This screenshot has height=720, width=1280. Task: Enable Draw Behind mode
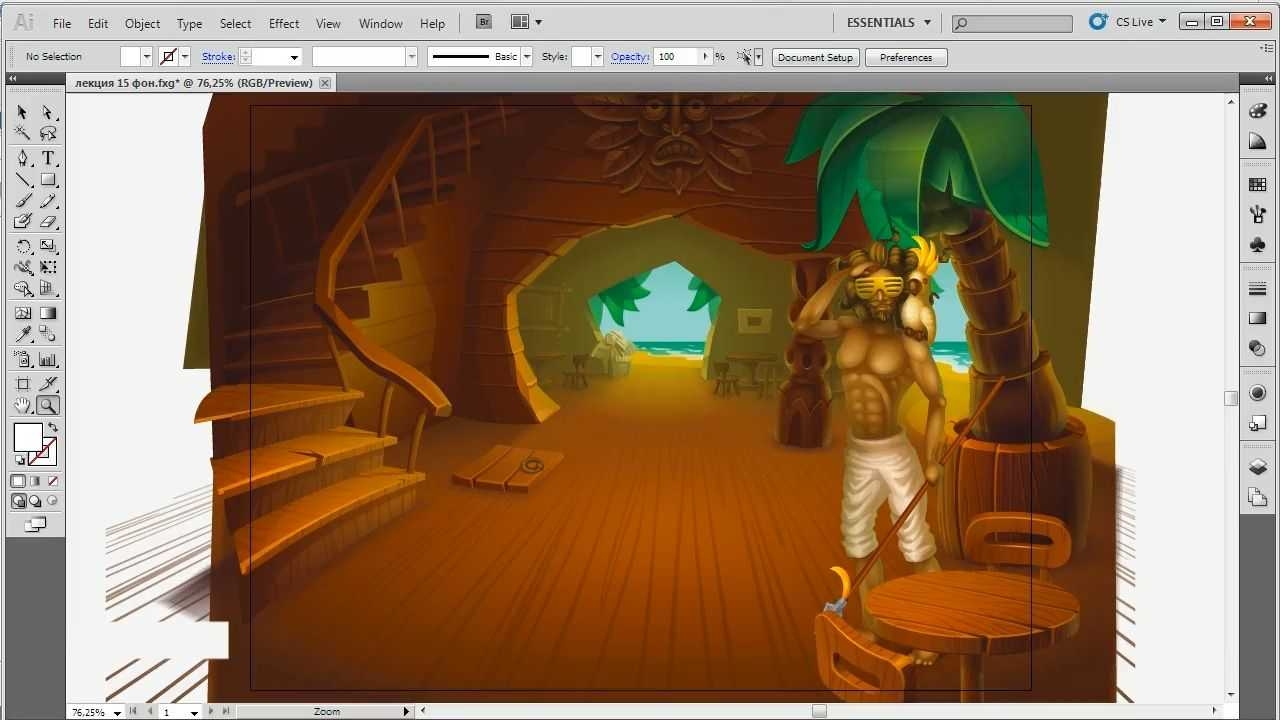(36, 501)
